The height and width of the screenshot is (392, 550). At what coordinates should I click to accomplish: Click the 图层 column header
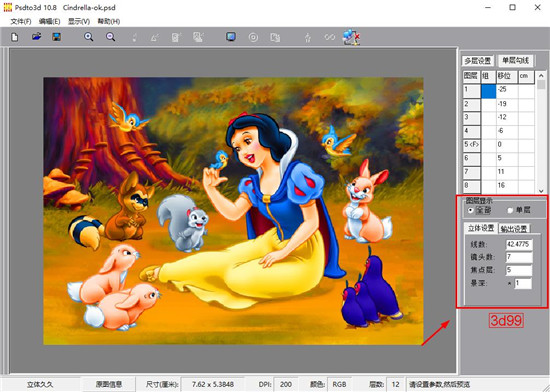click(471, 76)
